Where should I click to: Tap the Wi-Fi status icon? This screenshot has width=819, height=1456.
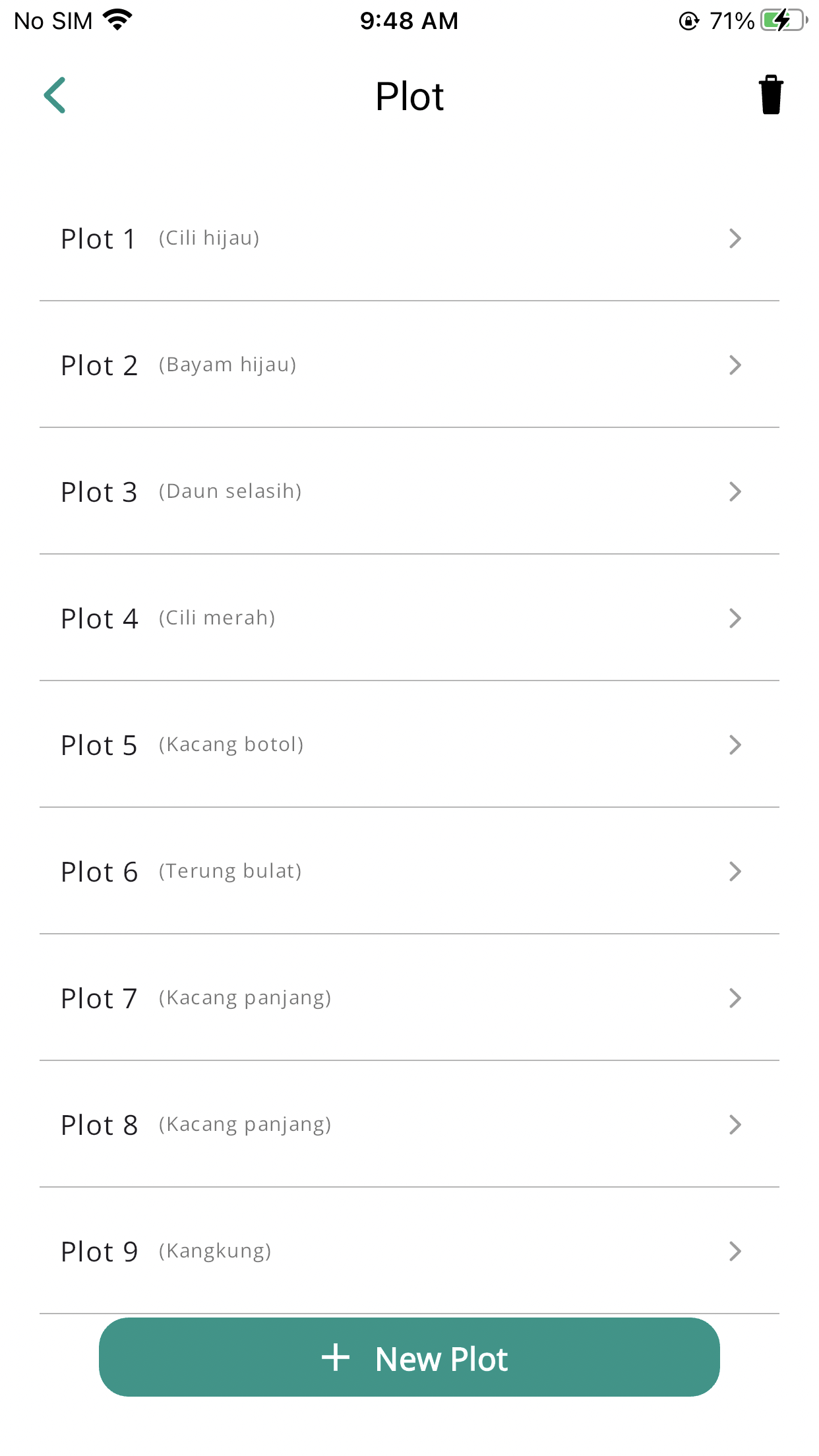click(118, 20)
